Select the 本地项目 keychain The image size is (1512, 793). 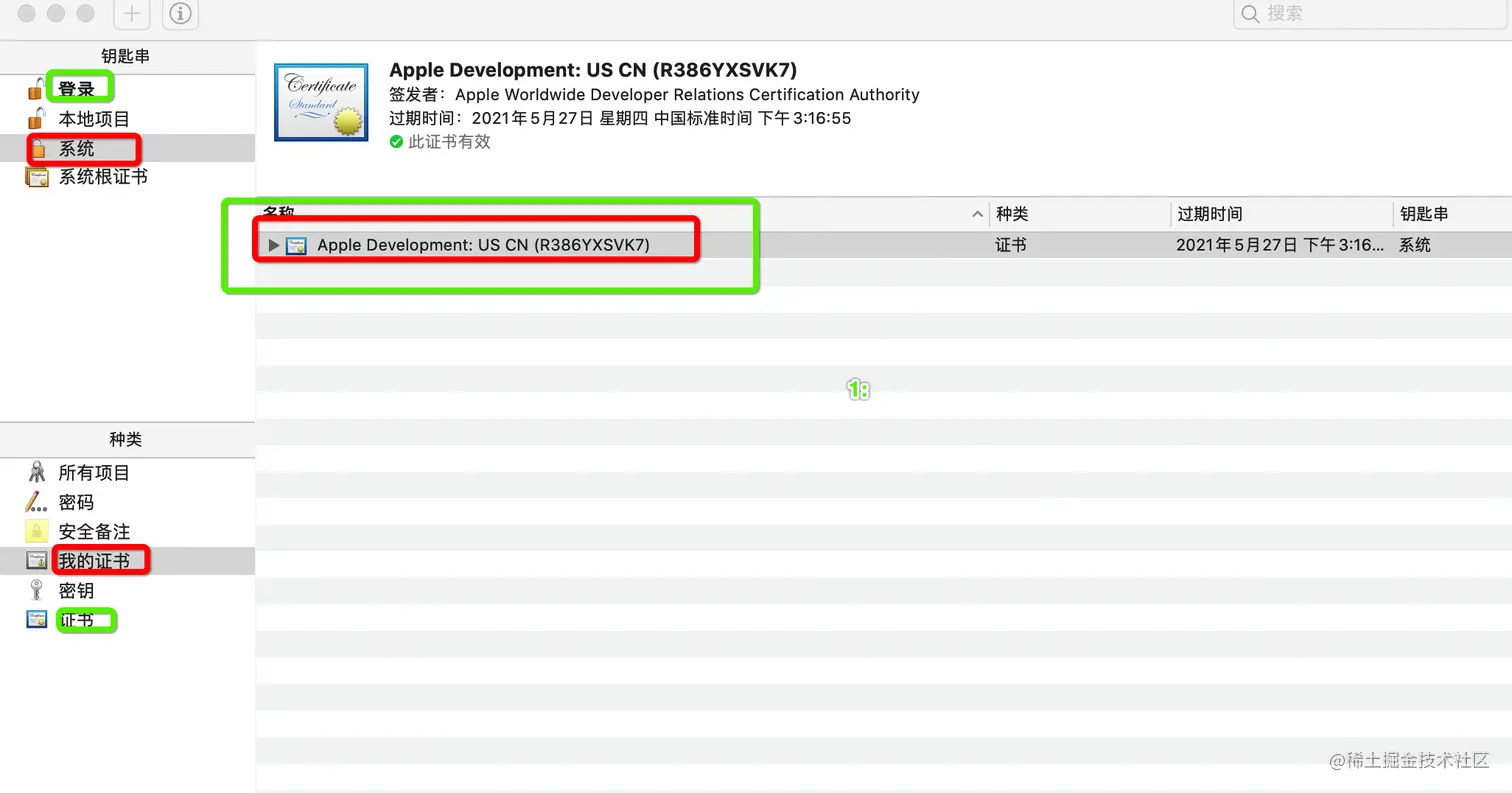point(94,119)
